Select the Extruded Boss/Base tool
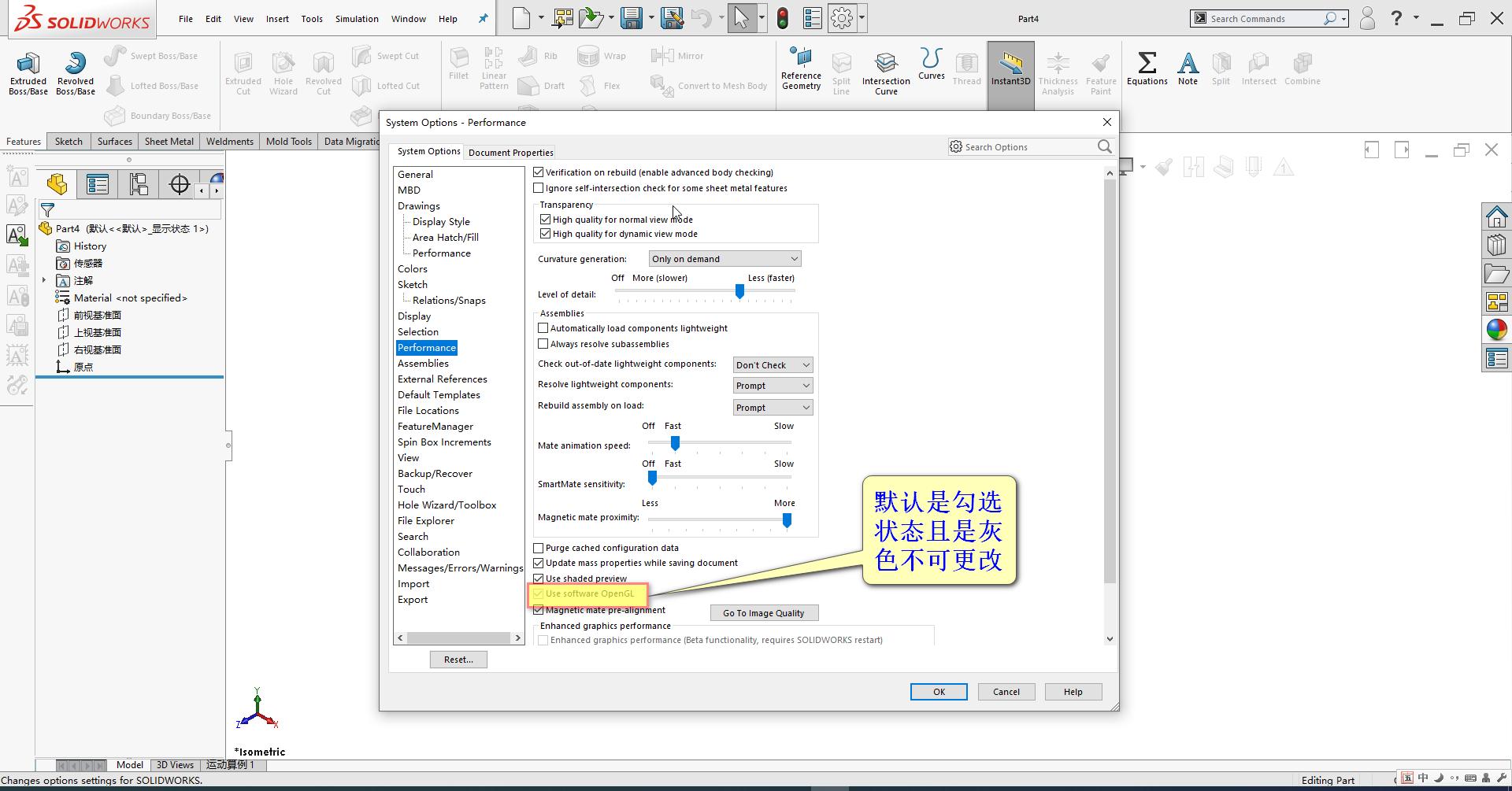 coord(28,72)
